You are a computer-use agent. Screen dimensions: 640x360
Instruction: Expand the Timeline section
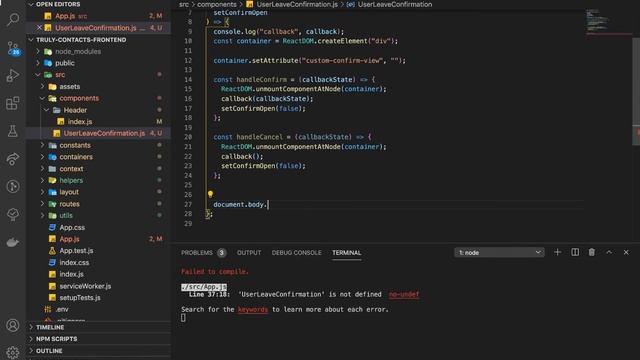[98, 327]
